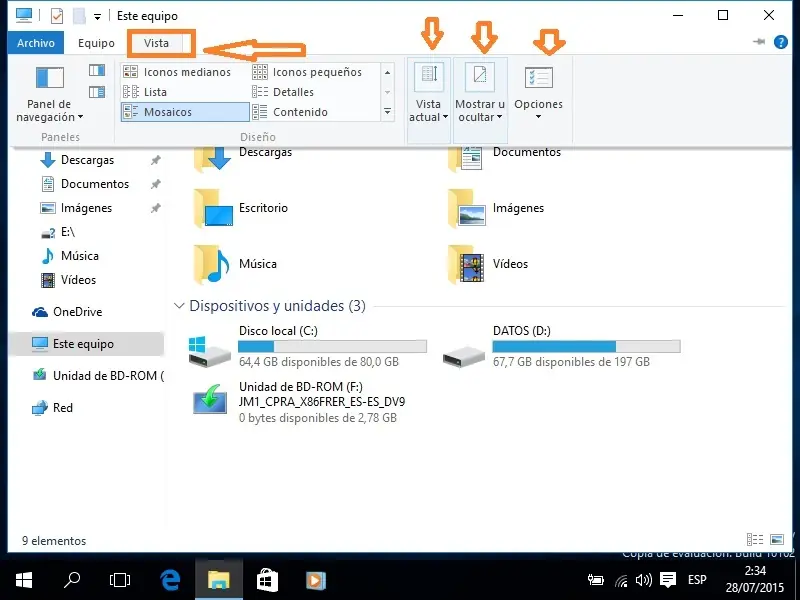Open the Panel de navegación dropdown

pos(49,94)
